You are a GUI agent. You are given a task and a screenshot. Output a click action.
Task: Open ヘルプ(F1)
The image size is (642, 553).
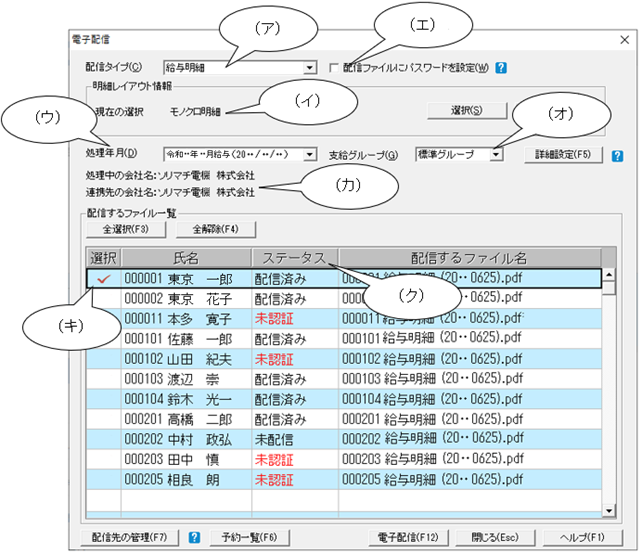583,537
